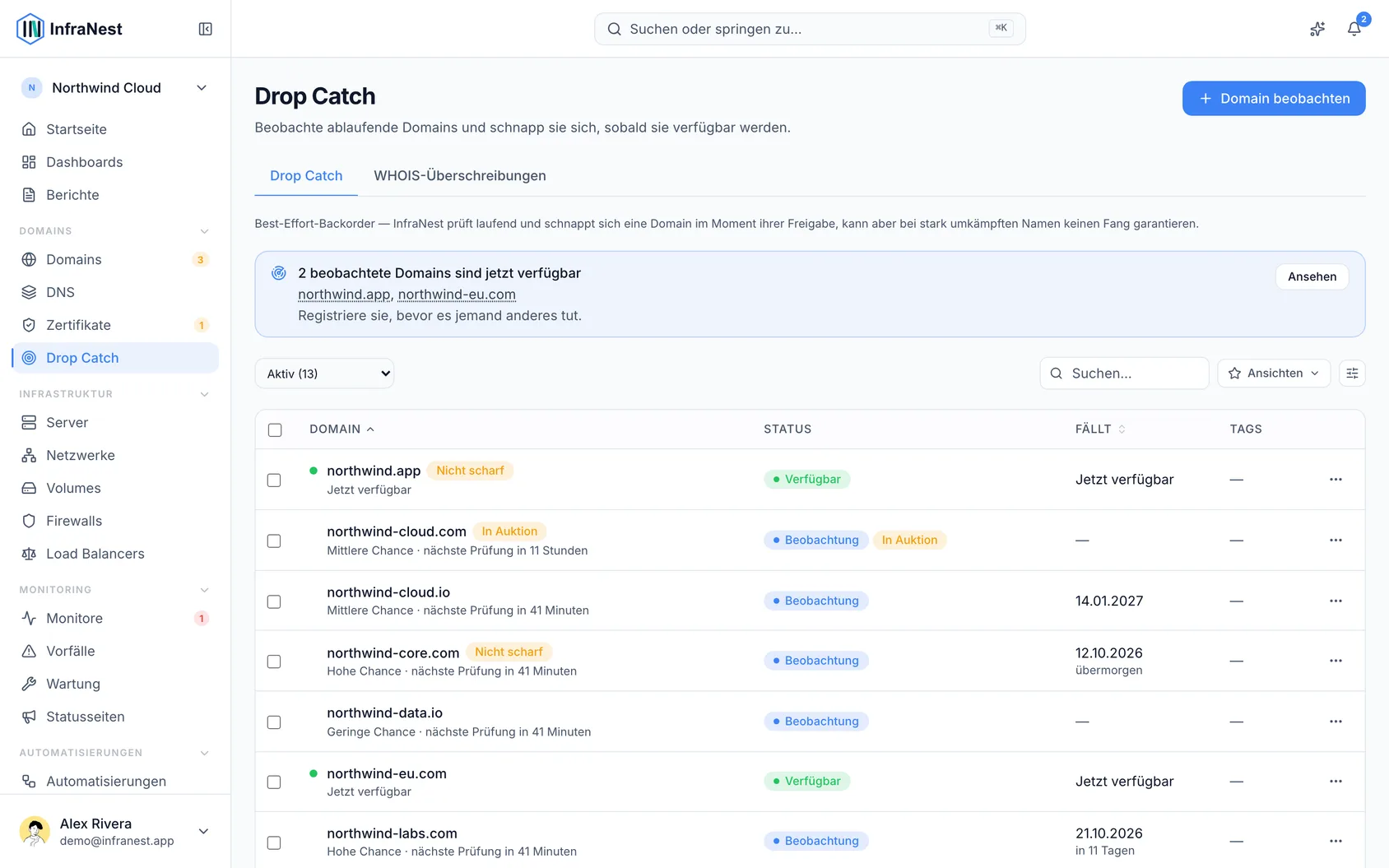Screen dimensions: 1389x868
Task: Open DNS section in sidebar
Action: point(115,292)
